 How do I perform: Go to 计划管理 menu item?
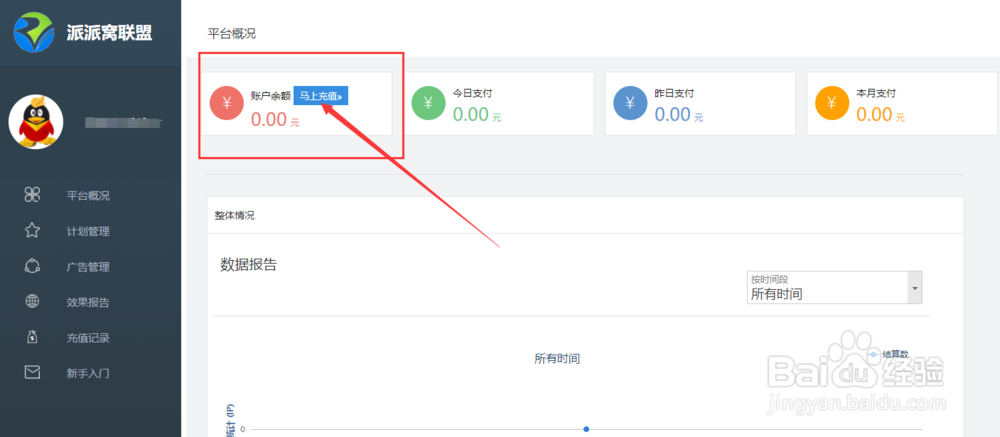point(88,232)
